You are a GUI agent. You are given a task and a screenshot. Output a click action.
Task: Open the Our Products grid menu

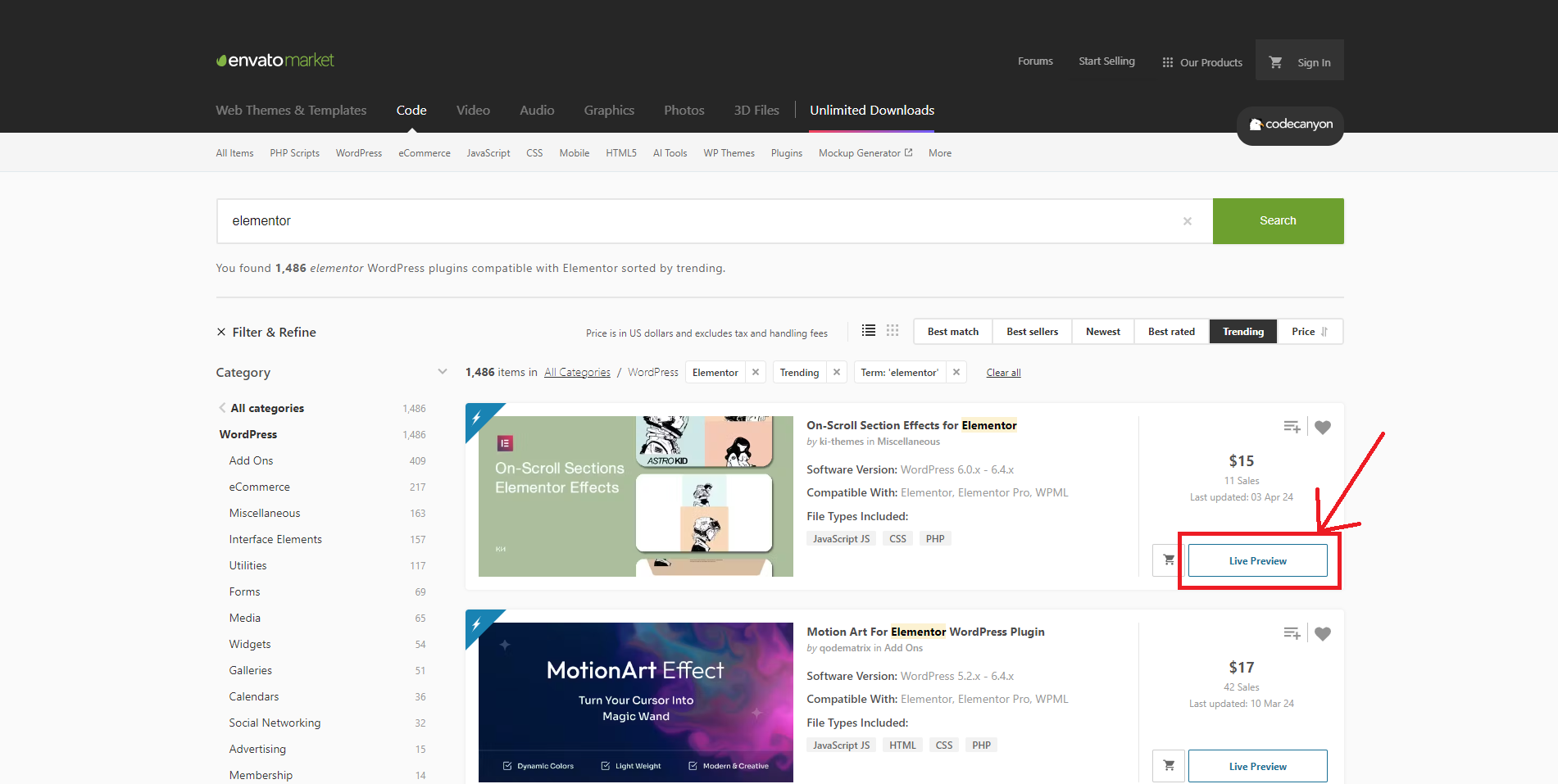click(1201, 62)
